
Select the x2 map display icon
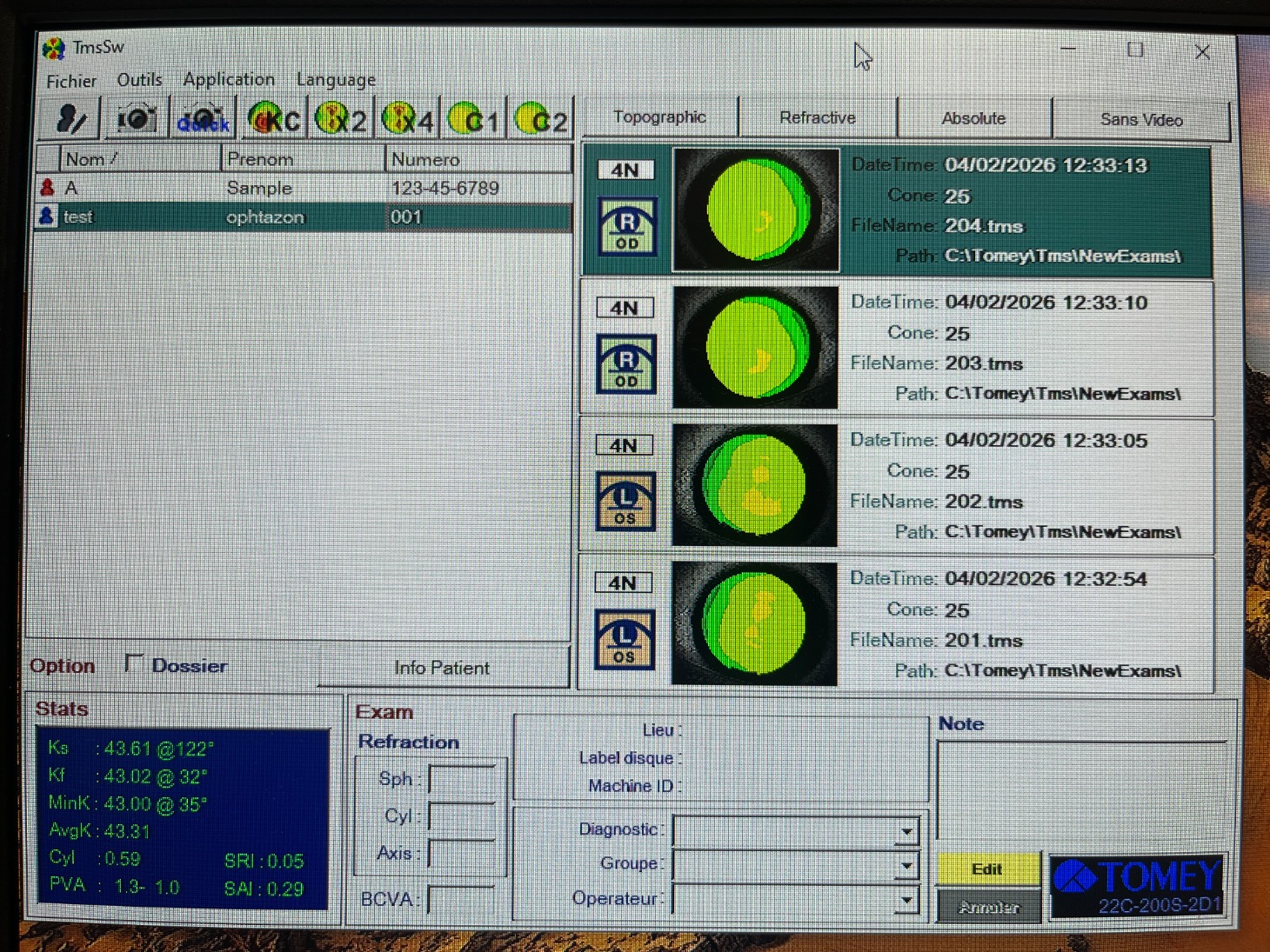pyautogui.click(x=341, y=119)
